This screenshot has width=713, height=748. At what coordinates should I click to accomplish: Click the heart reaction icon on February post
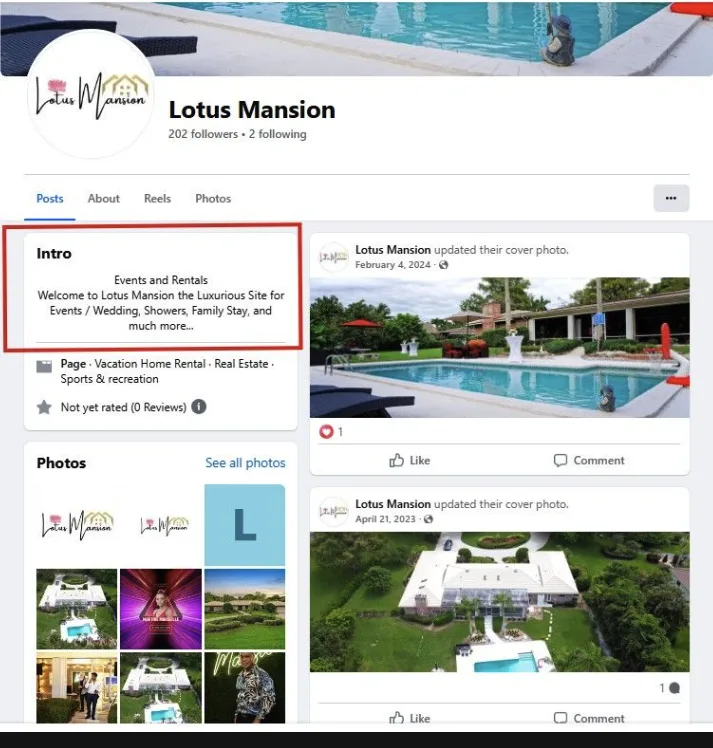click(x=326, y=432)
